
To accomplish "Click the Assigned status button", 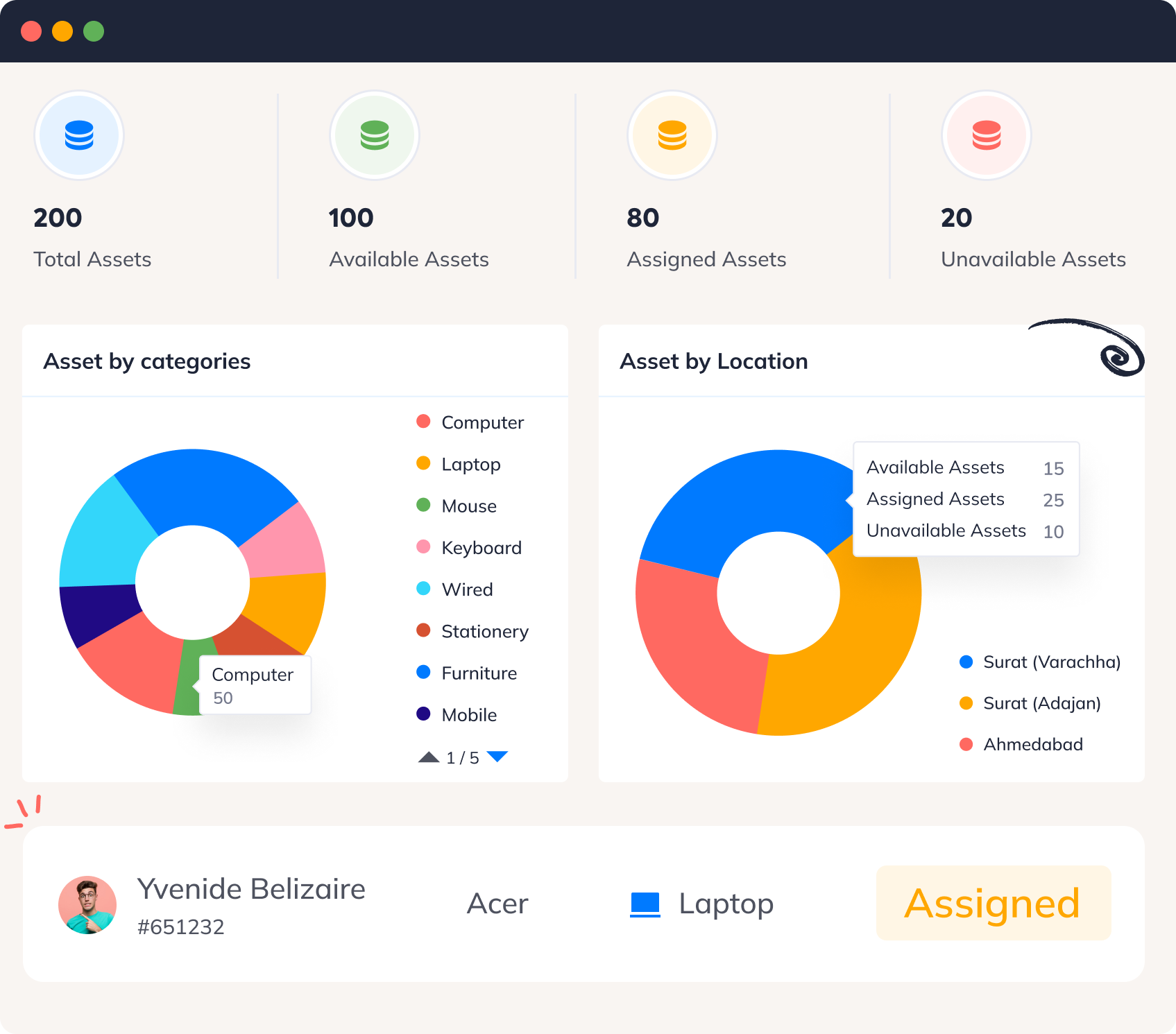I will 994,903.
